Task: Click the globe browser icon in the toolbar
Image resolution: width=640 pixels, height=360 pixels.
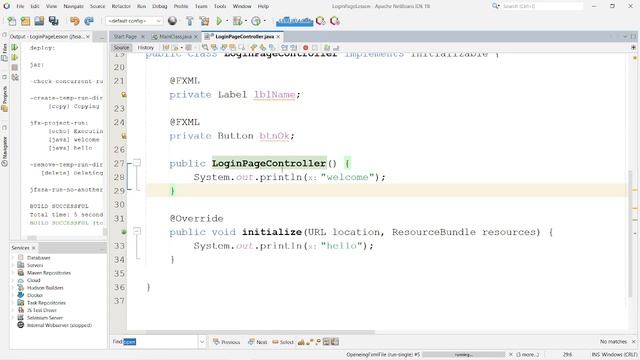Action: (x=173, y=21)
